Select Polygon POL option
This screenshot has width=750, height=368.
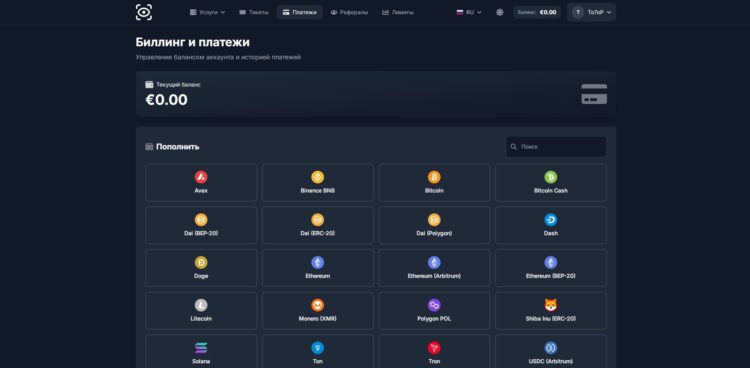(x=434, y=311)
